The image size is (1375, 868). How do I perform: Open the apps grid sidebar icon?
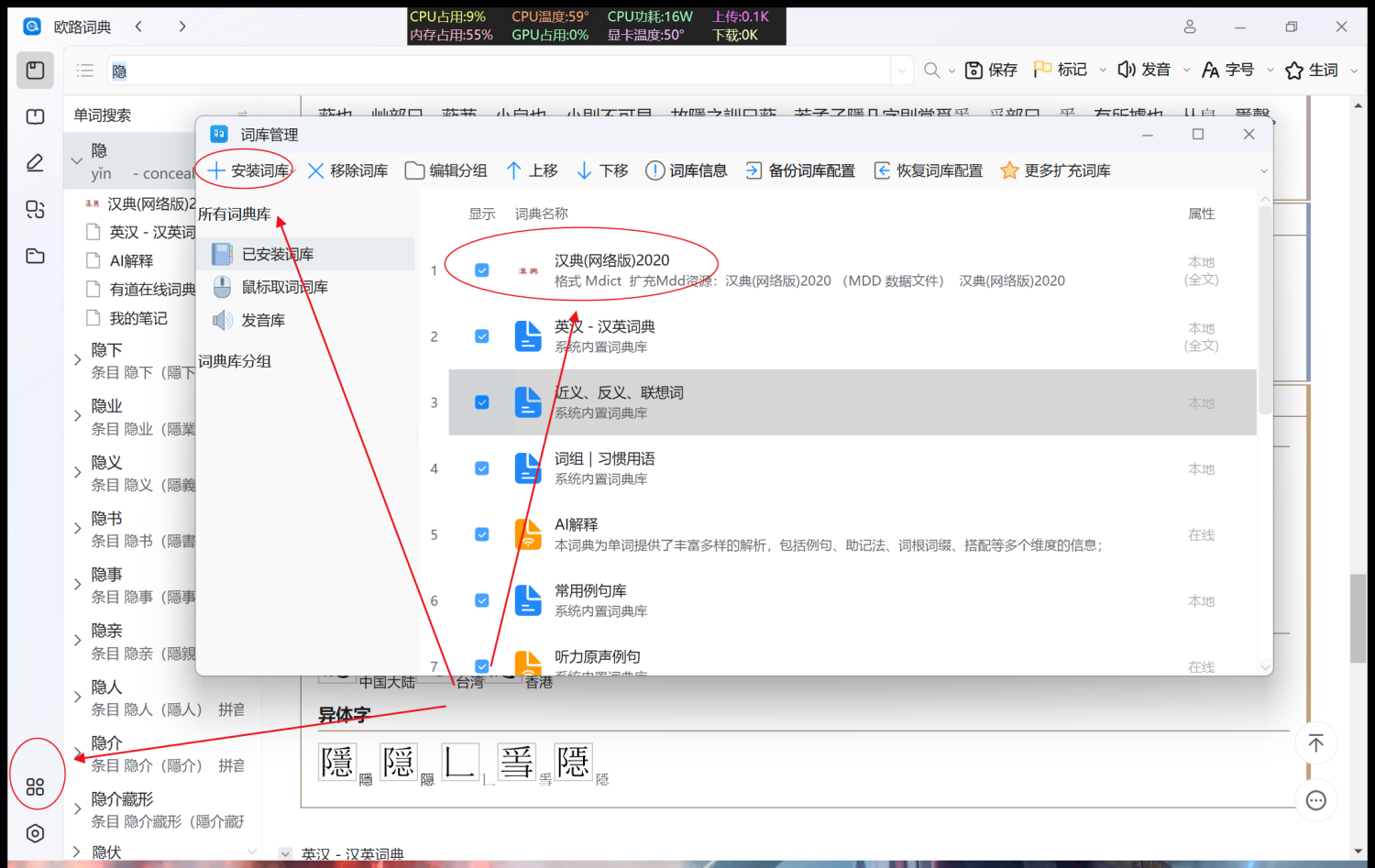click(x=35, y=787)
